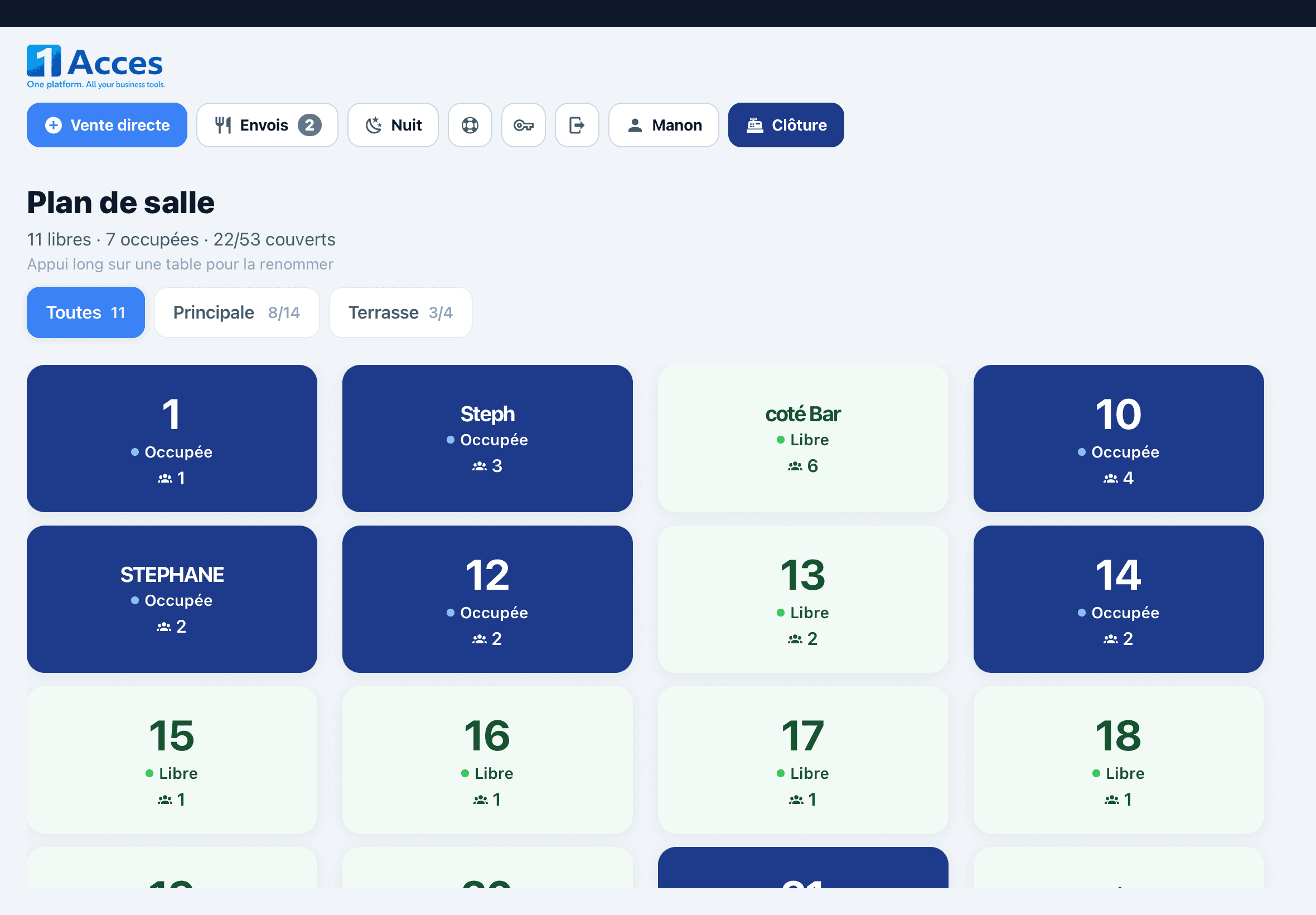This screenshot has width=1316, height=915.
Task: Open the Steph table card
Action: point(487,439)
